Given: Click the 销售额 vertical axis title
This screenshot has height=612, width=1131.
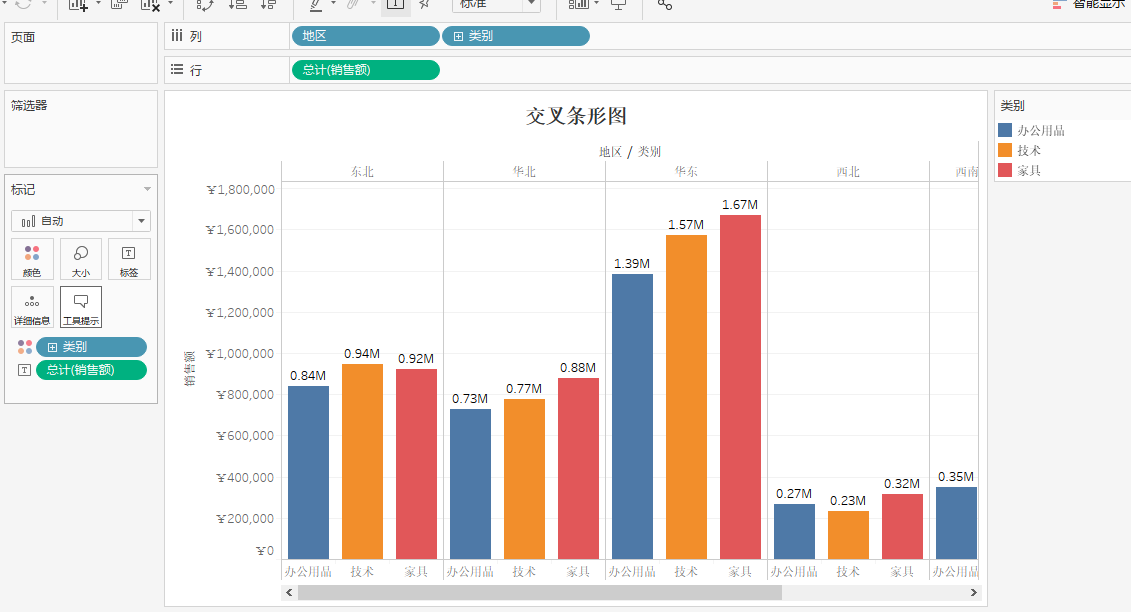Looking at the screenshot, I should (190, 368).
